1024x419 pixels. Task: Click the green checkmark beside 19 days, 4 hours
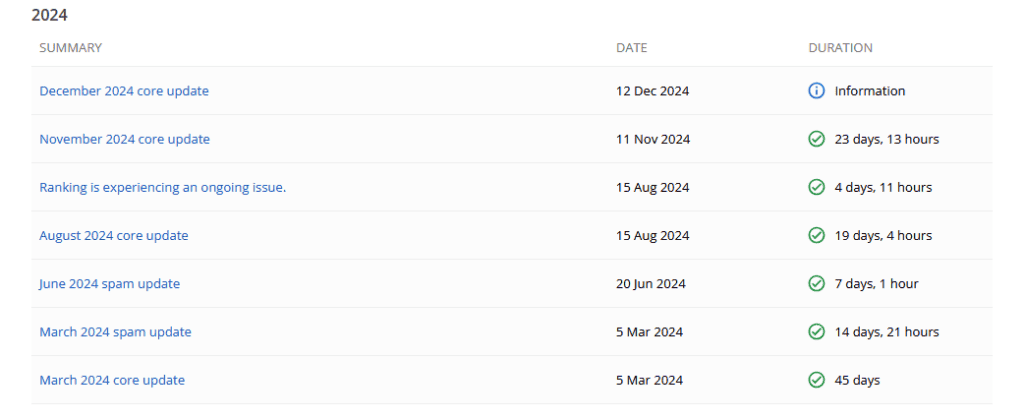click(816, 235)
